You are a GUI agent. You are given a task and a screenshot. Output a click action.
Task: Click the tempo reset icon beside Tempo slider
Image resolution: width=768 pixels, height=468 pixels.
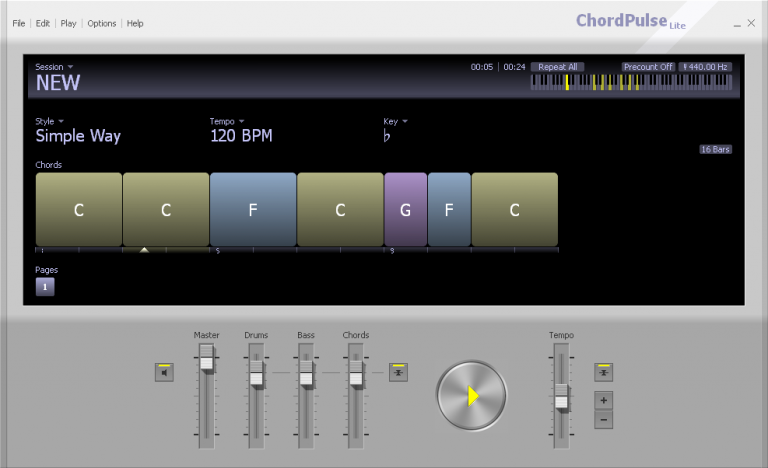coord(603,372)
